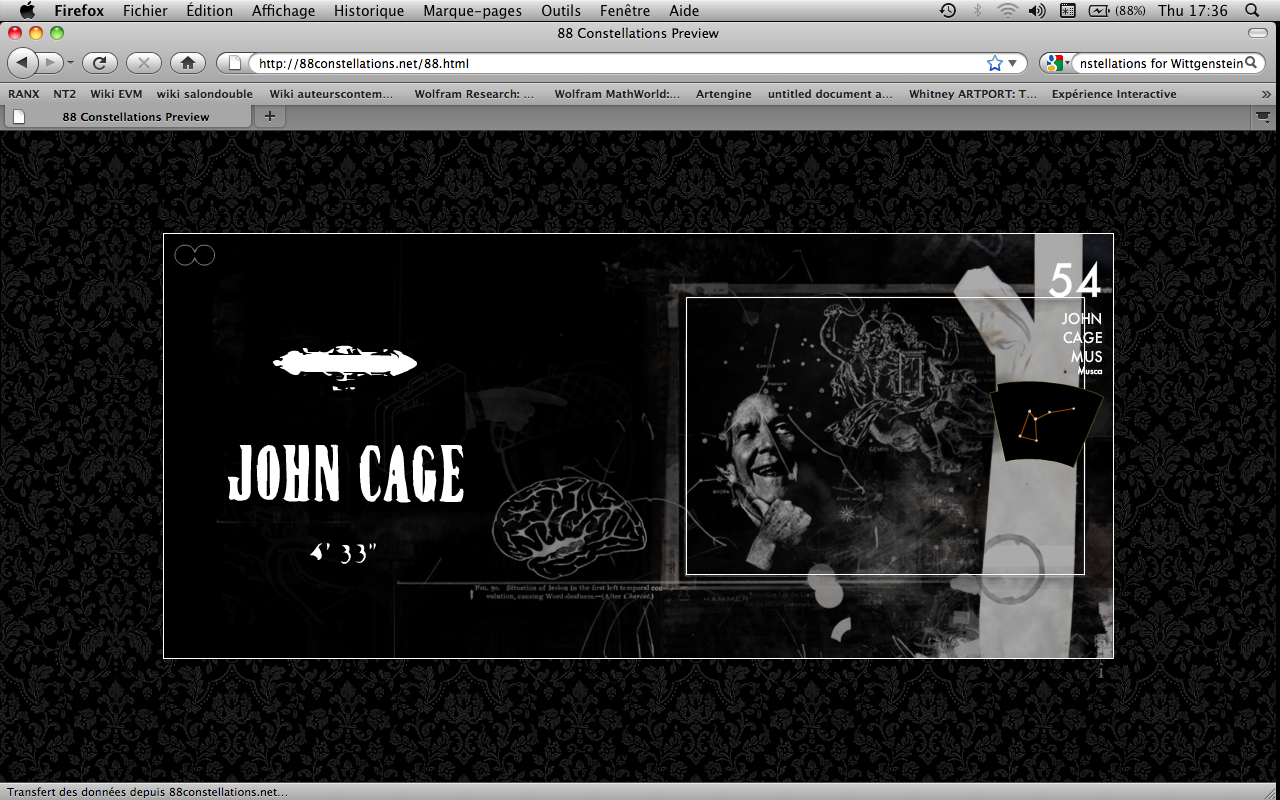Click the number 54
This screenshot has width=1280, height=800.
(1075, 281)
